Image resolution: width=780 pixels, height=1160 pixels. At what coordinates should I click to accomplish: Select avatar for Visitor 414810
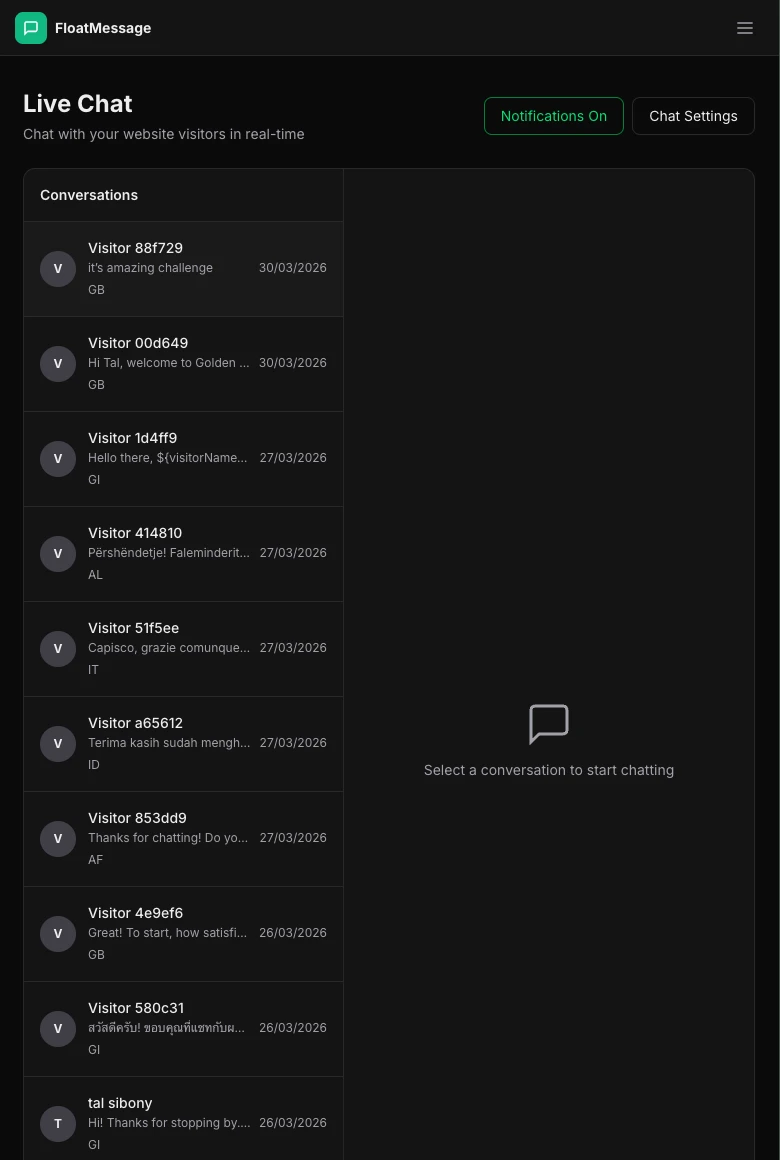coord(58,554)
